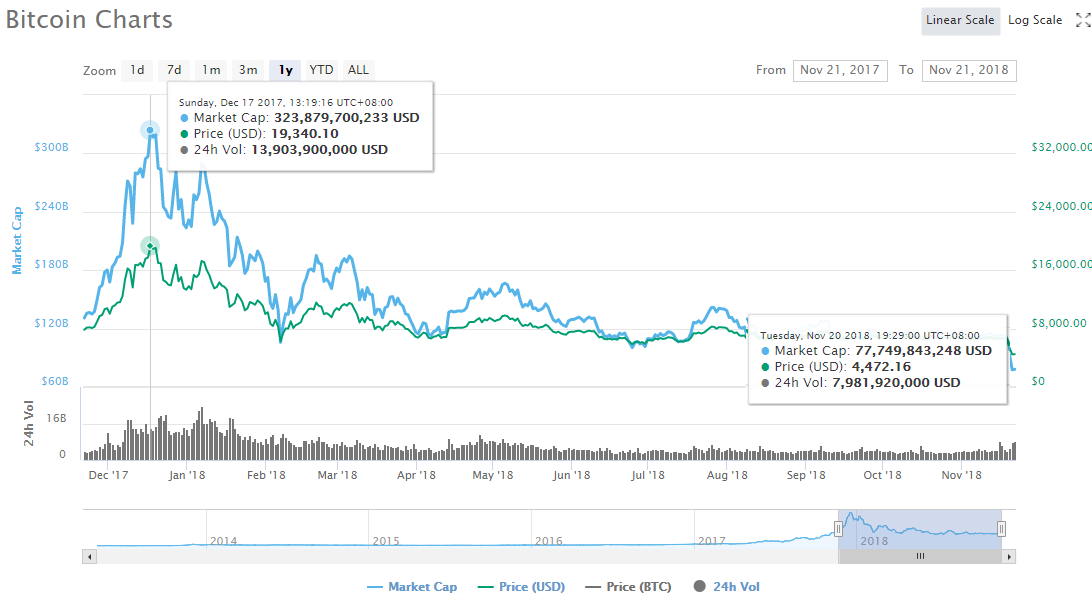
Task: Click the 19,340.10 price value in tooltip
Action: coord(305,134)
